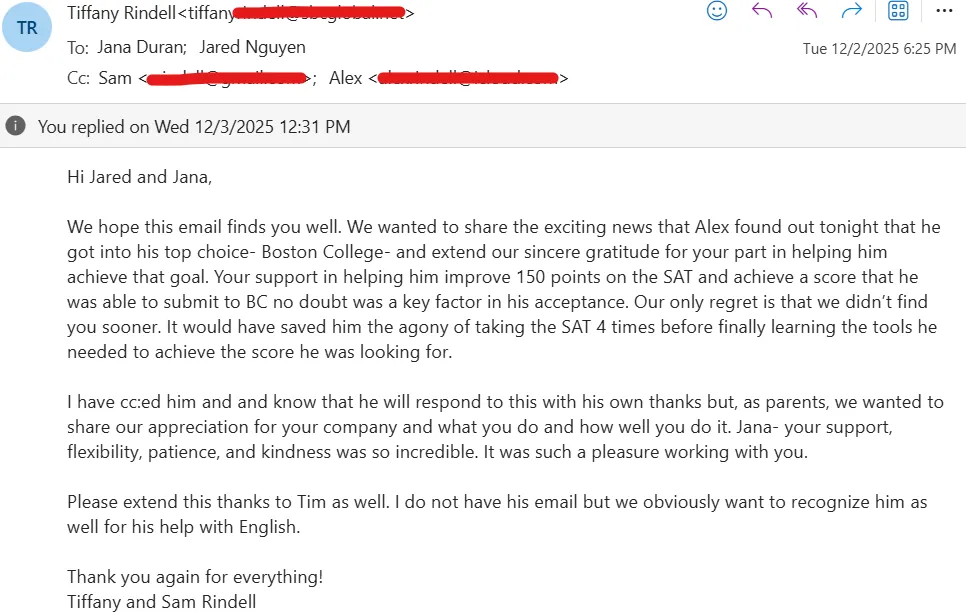Click the info icon beside reply notice

point(15,126)
